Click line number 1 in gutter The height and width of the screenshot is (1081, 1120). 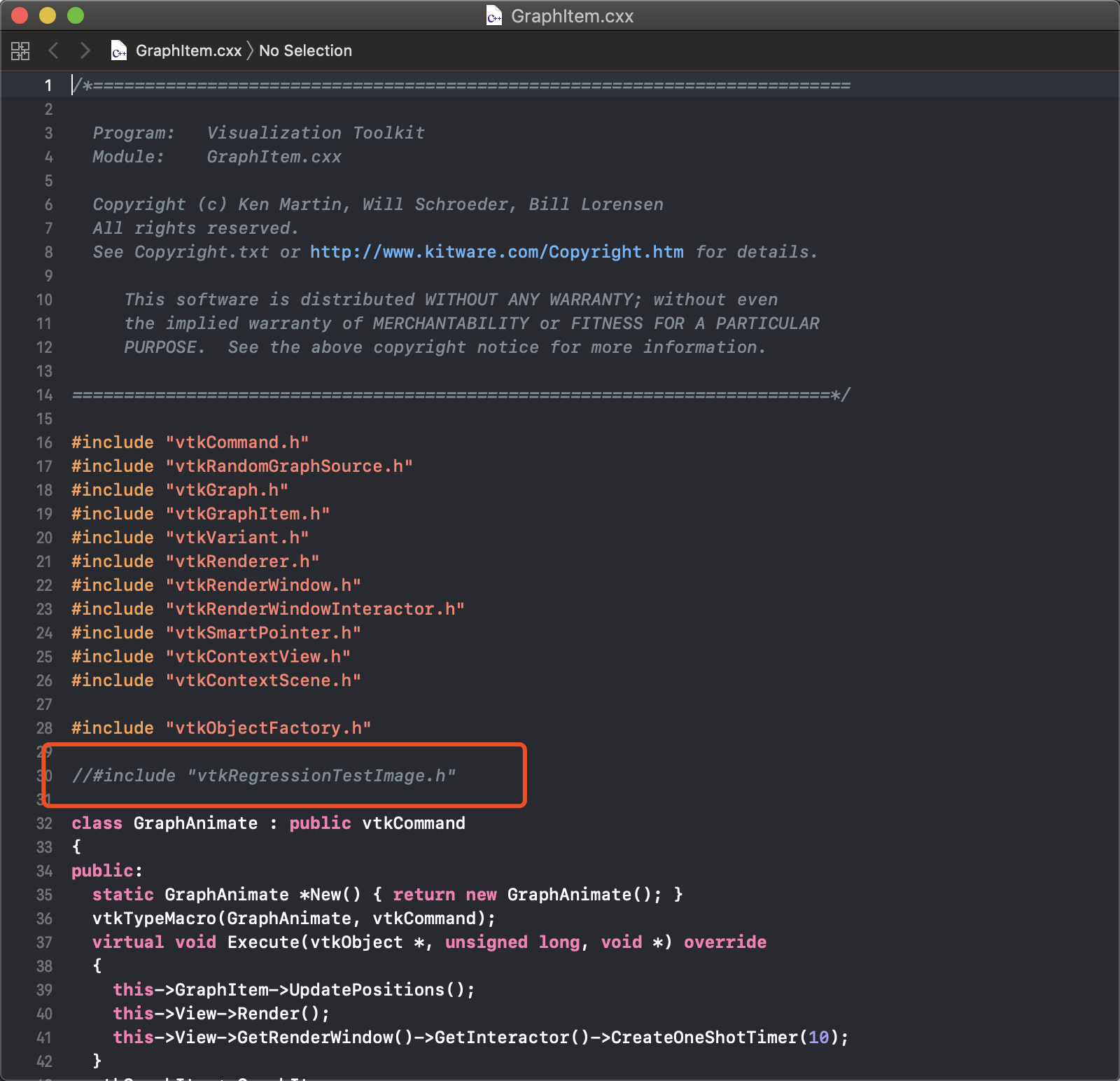coord(48,85)
